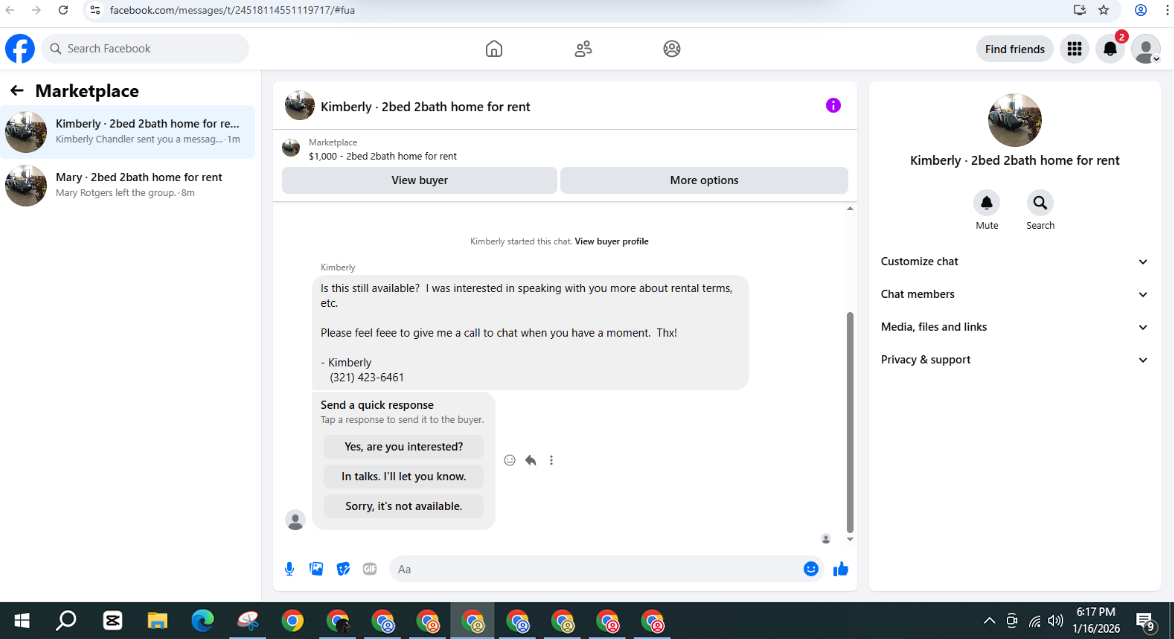Choose a GIF icon

(x=370, y=569)
